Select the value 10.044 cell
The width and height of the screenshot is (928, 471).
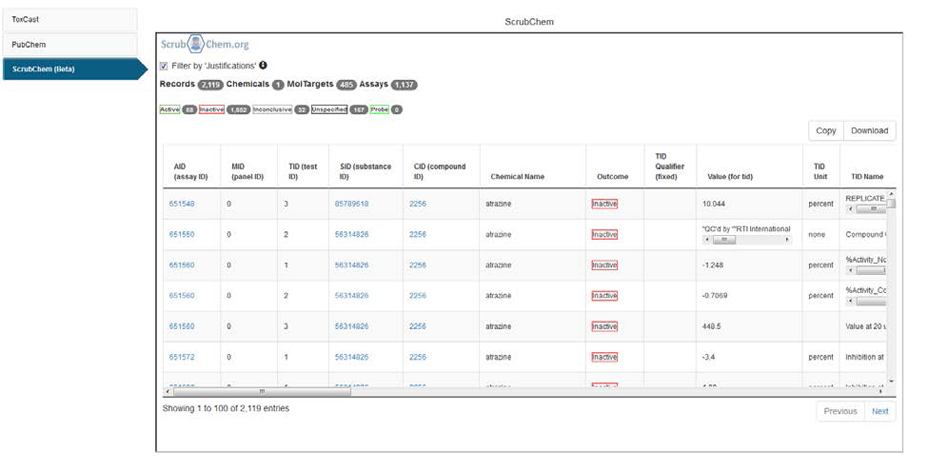(x=750, y=204)
